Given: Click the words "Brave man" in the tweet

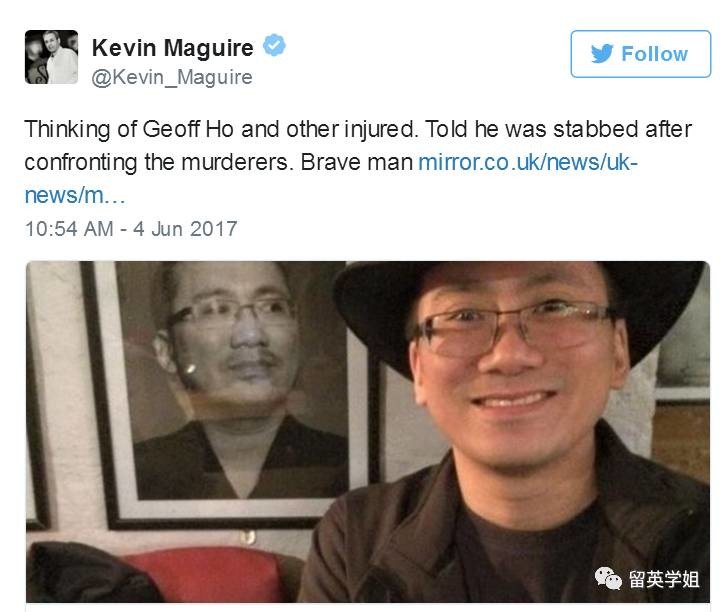Looking at the screenshot, I should (x=356, y=163).
